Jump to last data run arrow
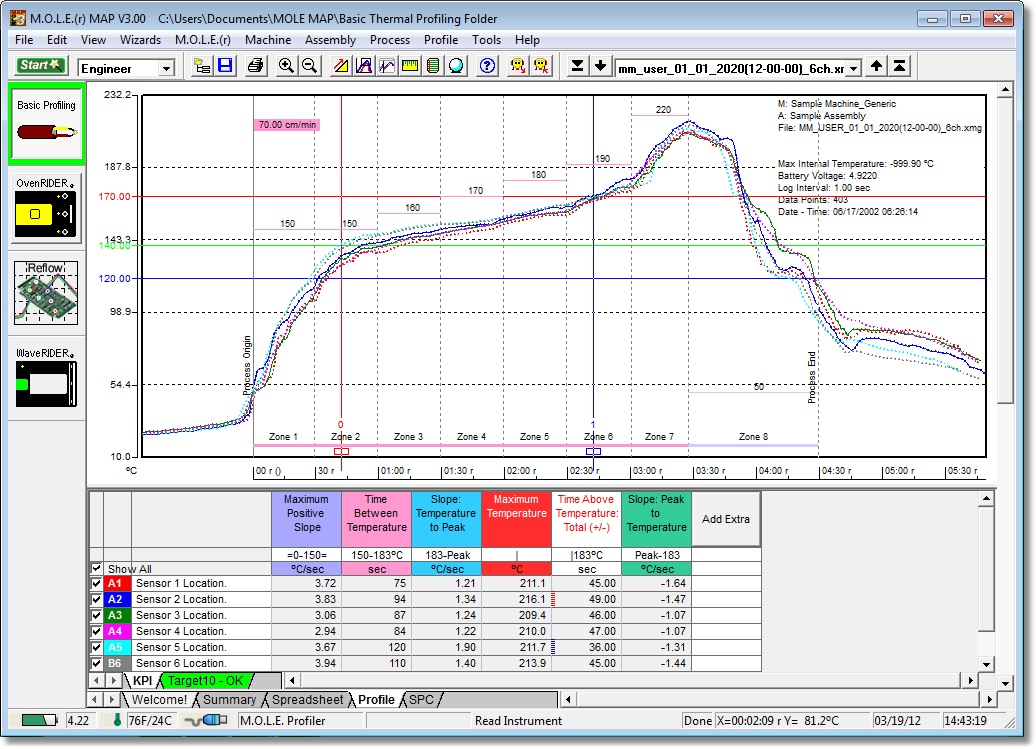Screen dimensions: 1036x749 (577, 65)
